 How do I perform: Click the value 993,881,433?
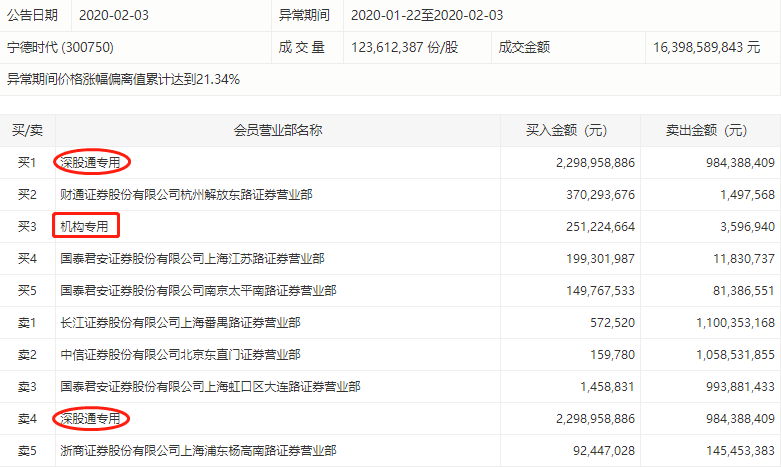[740, 387]
